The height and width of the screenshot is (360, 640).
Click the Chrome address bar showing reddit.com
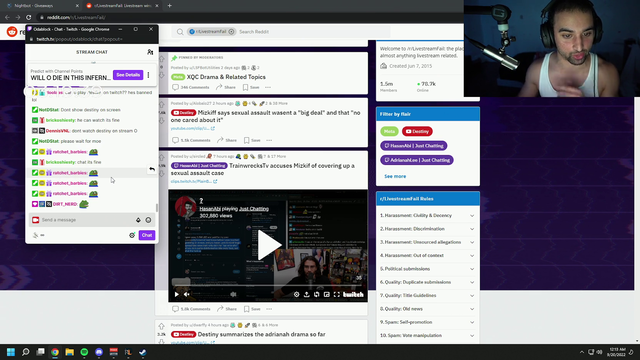pos(245,17)
